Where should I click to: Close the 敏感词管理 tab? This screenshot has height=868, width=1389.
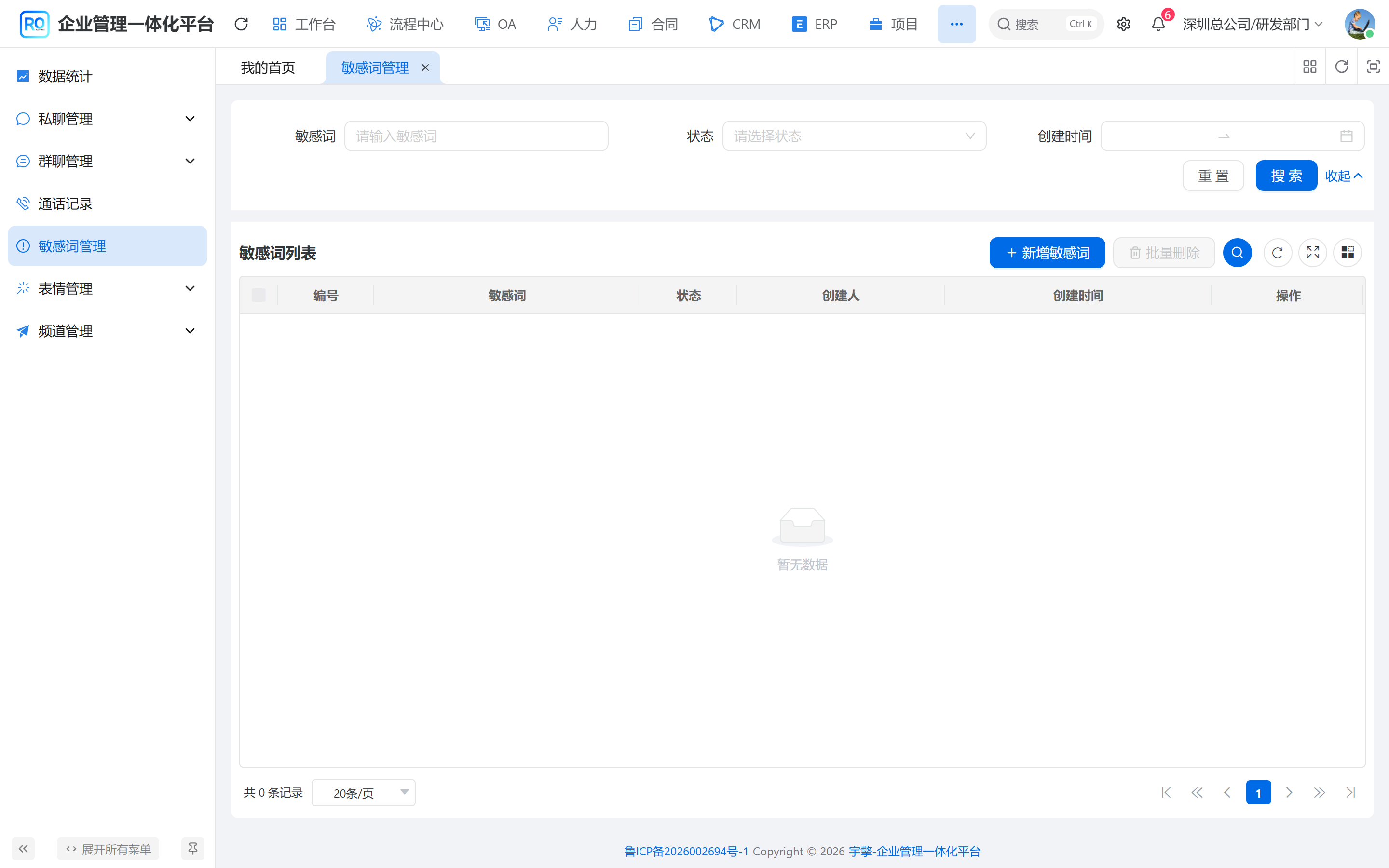(425, 68)
